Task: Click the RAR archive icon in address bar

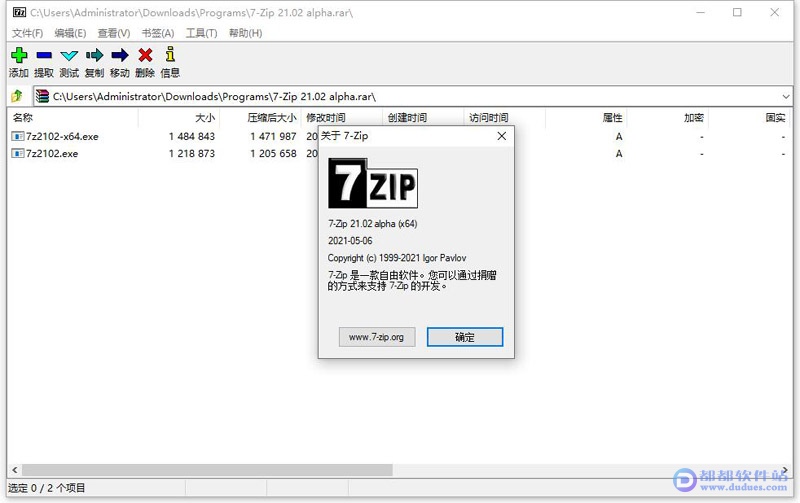Action: click(x=42, y=96)
